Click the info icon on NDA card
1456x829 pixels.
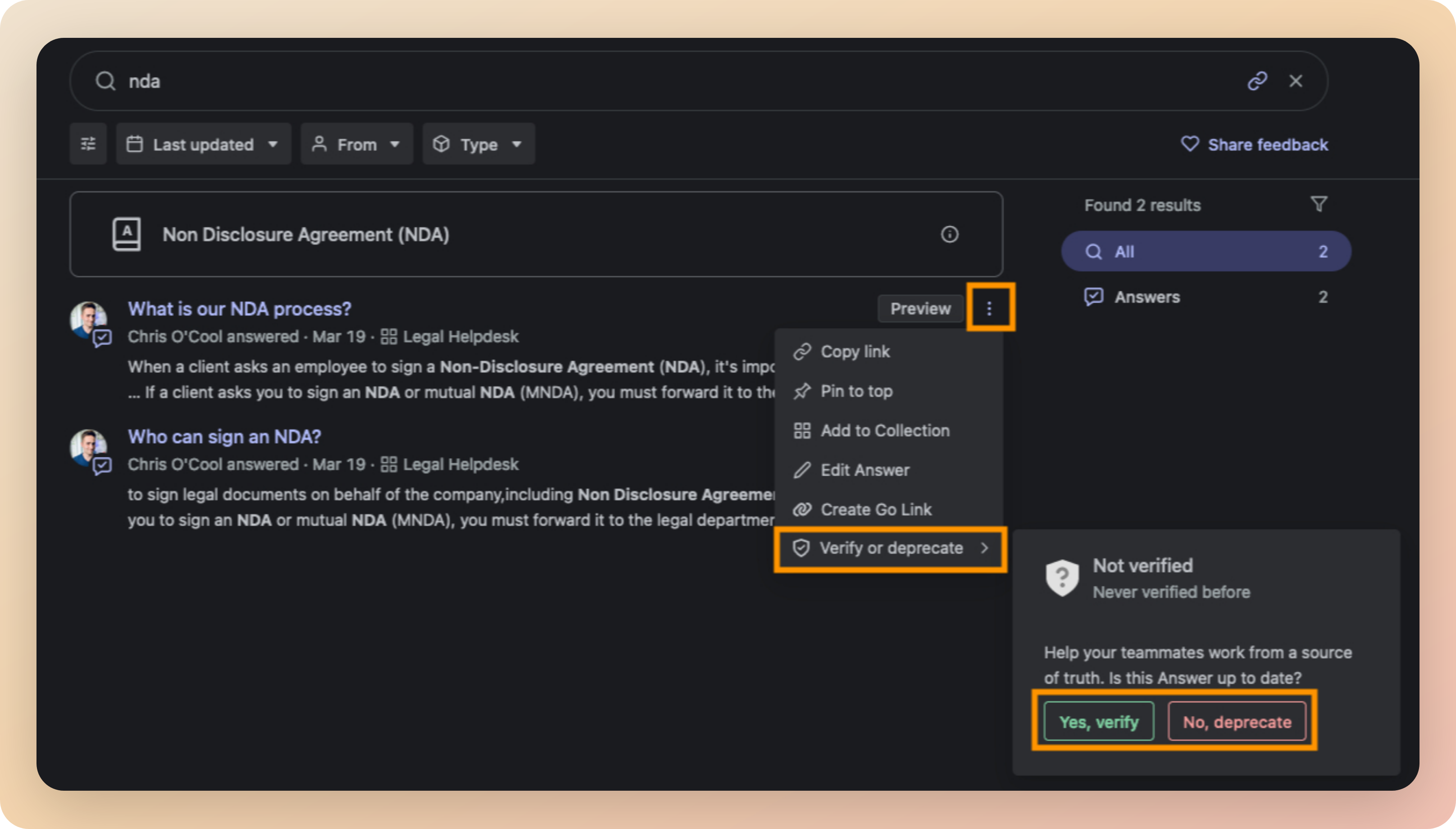[x=949, y=234]
